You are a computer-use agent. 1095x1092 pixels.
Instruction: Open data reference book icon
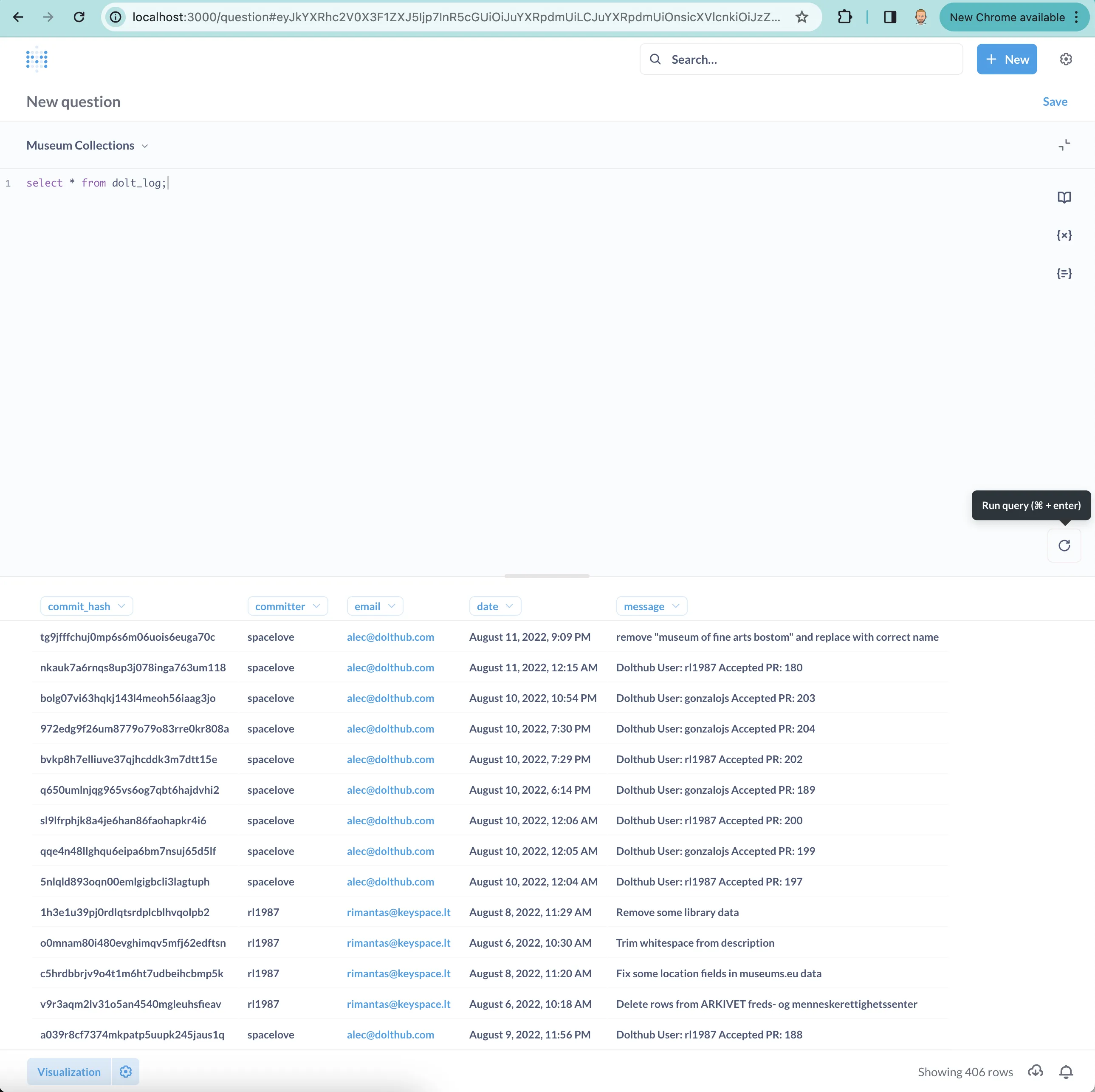1064,197
